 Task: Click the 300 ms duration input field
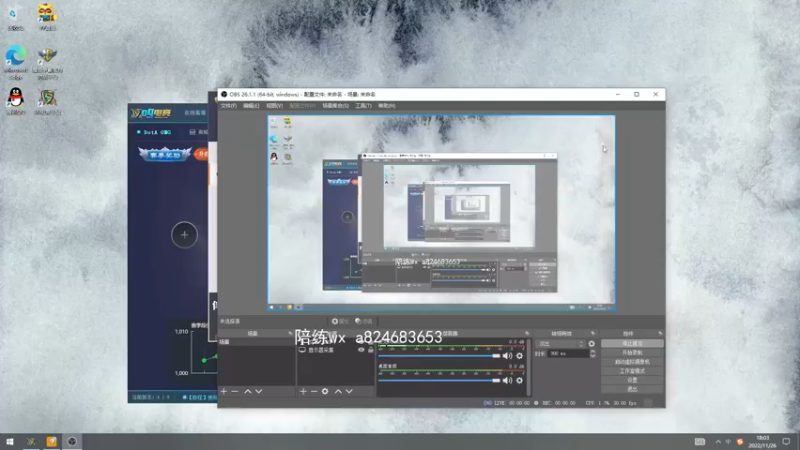pyautogui.click(x=568, y=353)
